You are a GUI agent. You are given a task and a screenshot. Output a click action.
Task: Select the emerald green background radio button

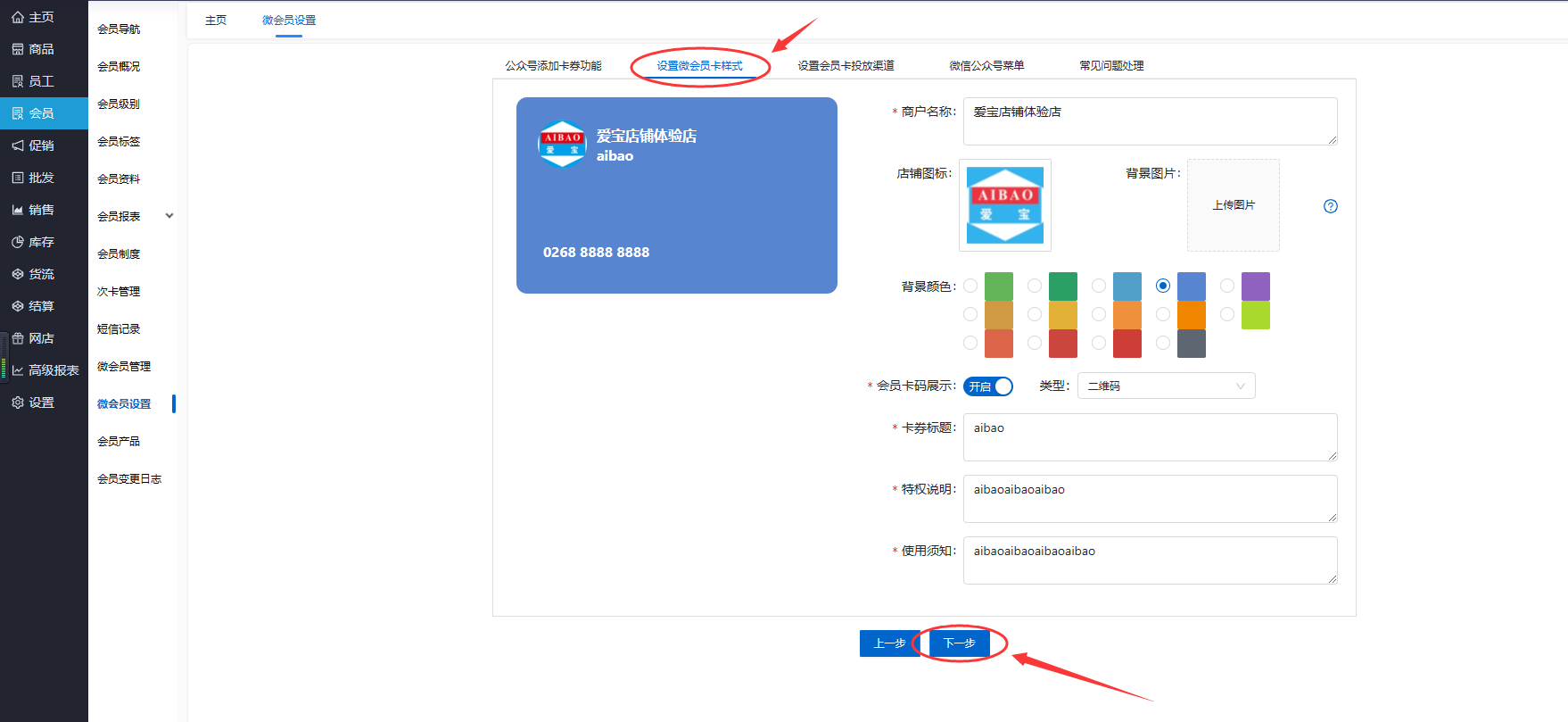point(1035,286)
